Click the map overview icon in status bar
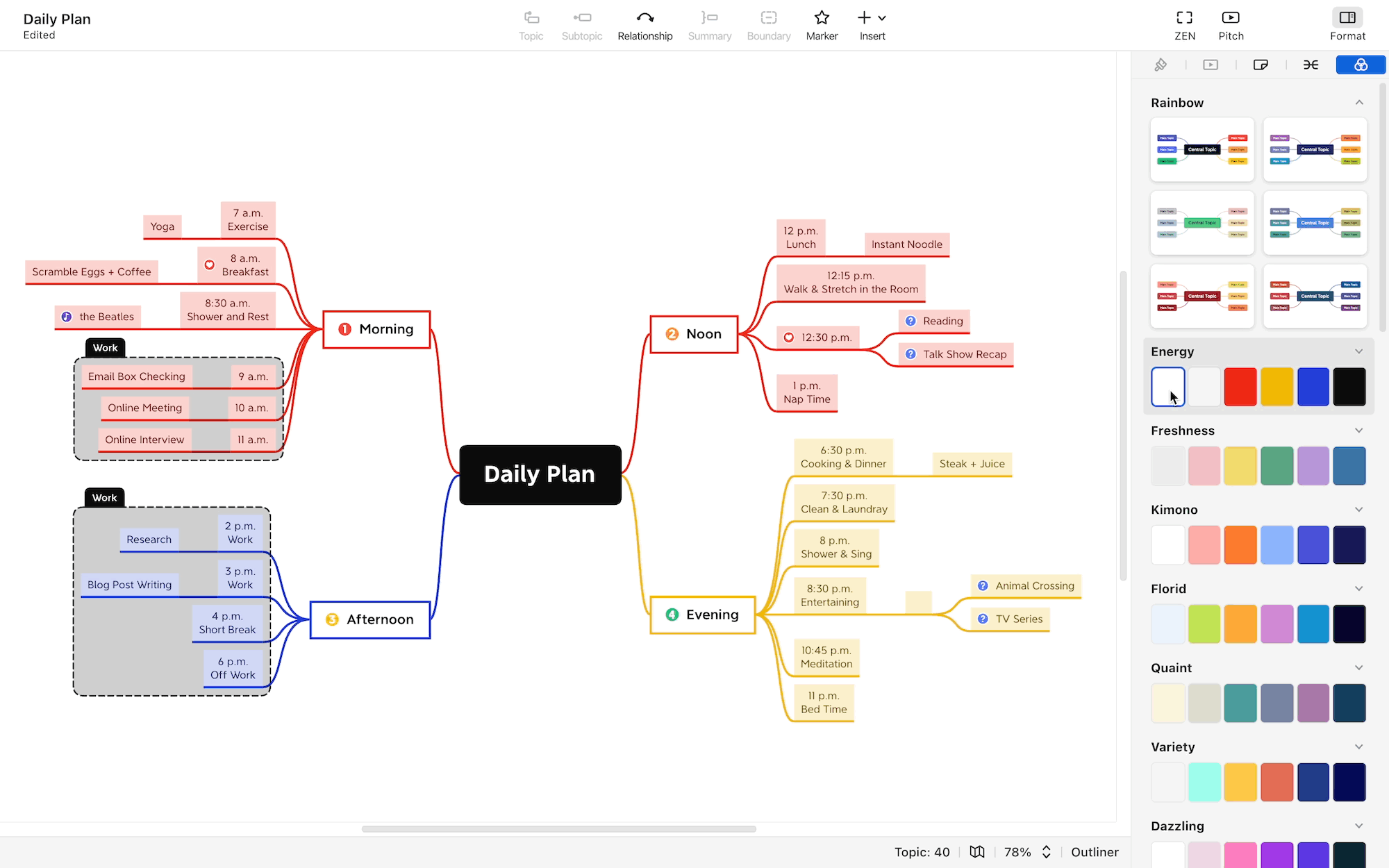The image size is (1389, 868). [x=977, y=852]
